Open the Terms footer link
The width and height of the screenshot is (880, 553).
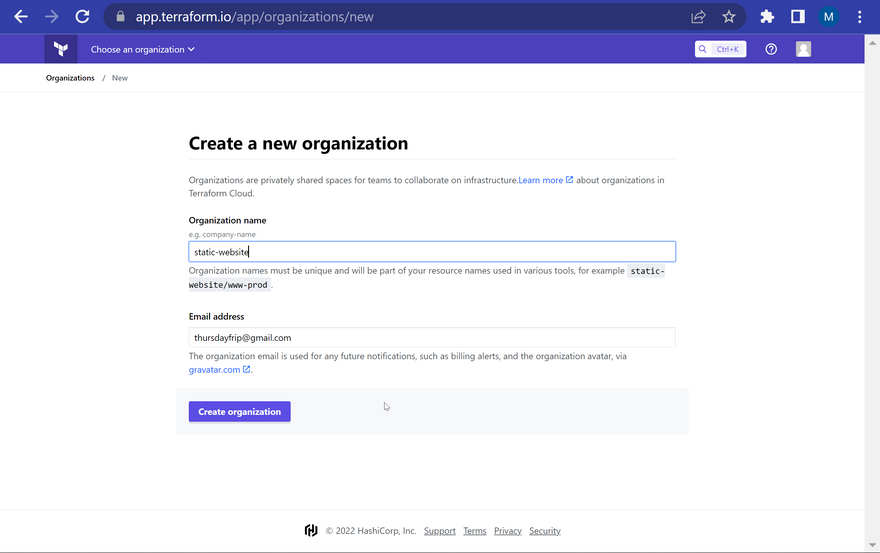[x=475, y=531]
